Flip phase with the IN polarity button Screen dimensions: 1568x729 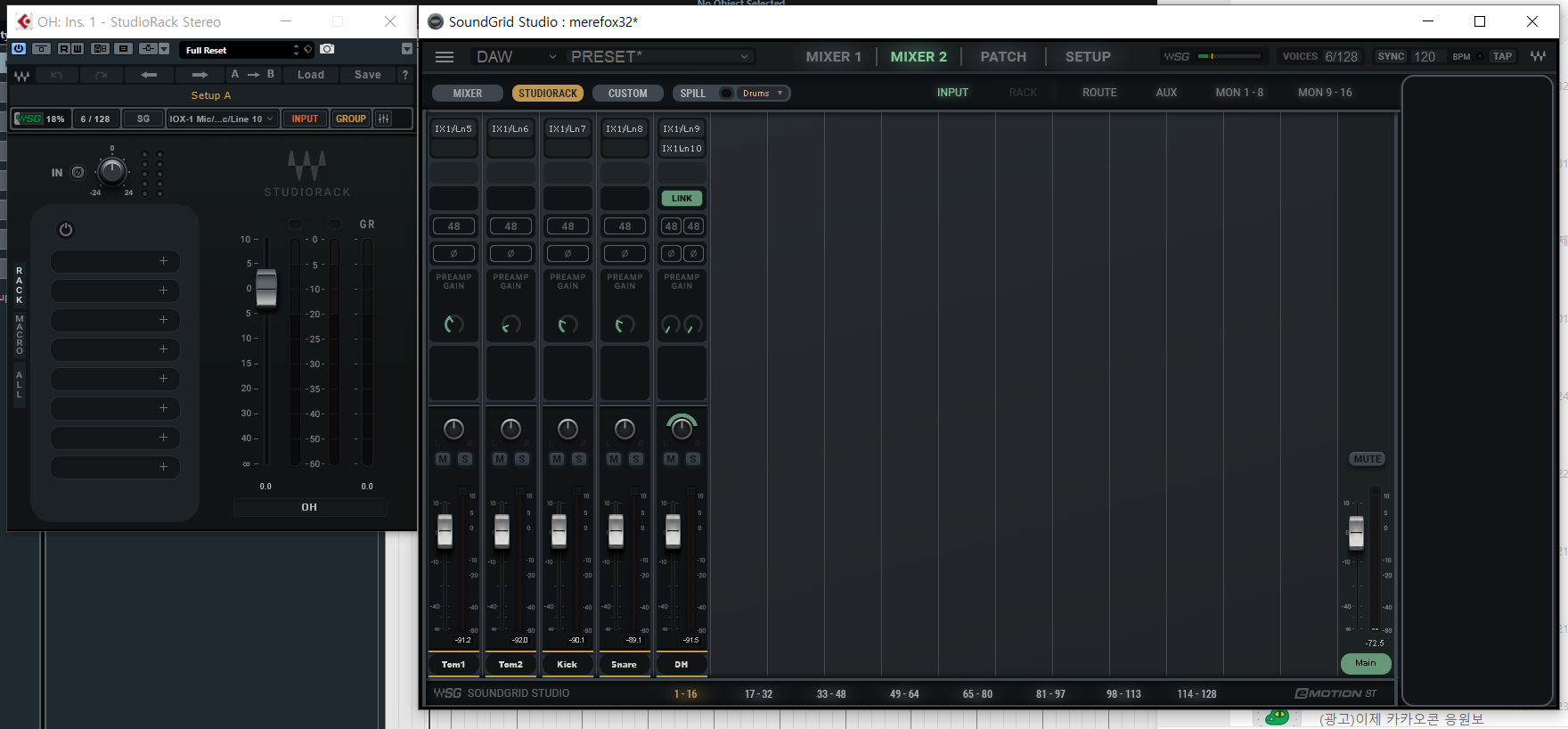(78, 172)
